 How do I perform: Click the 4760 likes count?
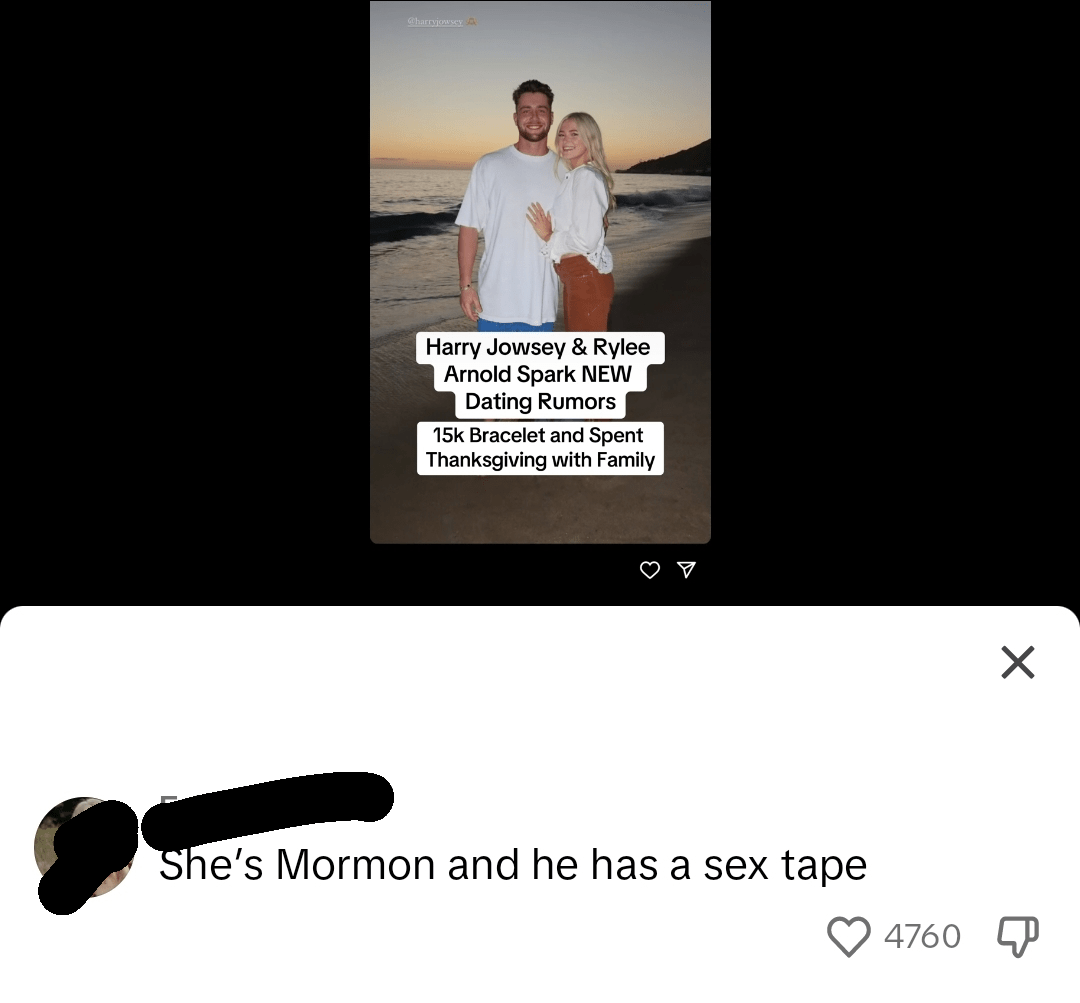pyautogui.click(x=922, y=936)
